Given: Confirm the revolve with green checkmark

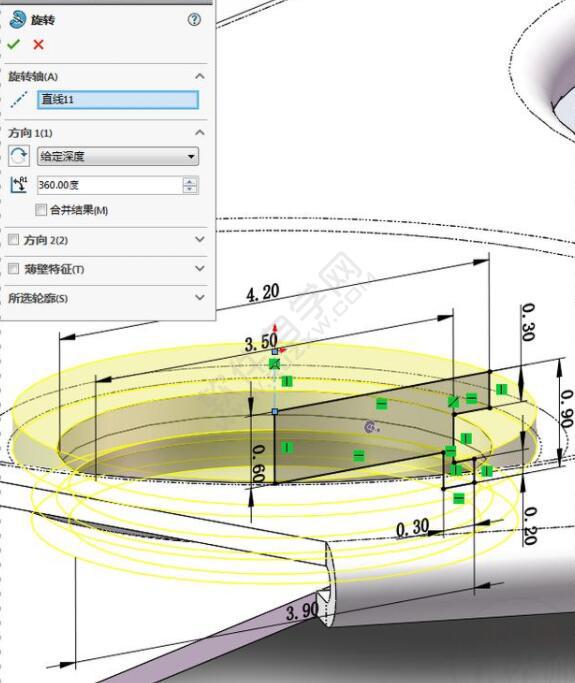Looking at the screenshot, I should (x=14, y=44).
